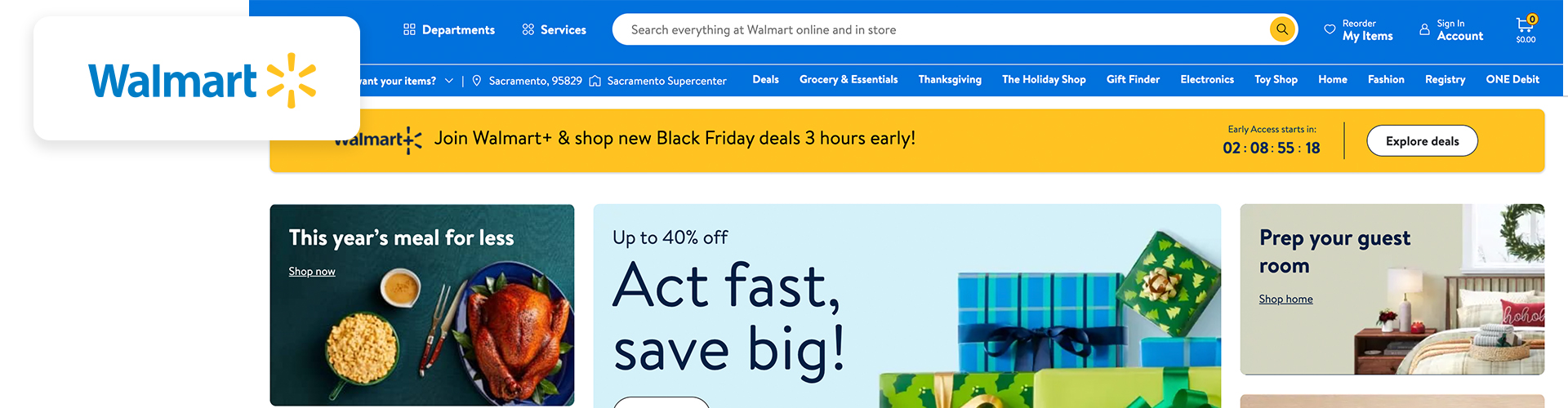Click the Shop home link
This screenshot has width=1568, height=408.
[x=1285, y=299]
